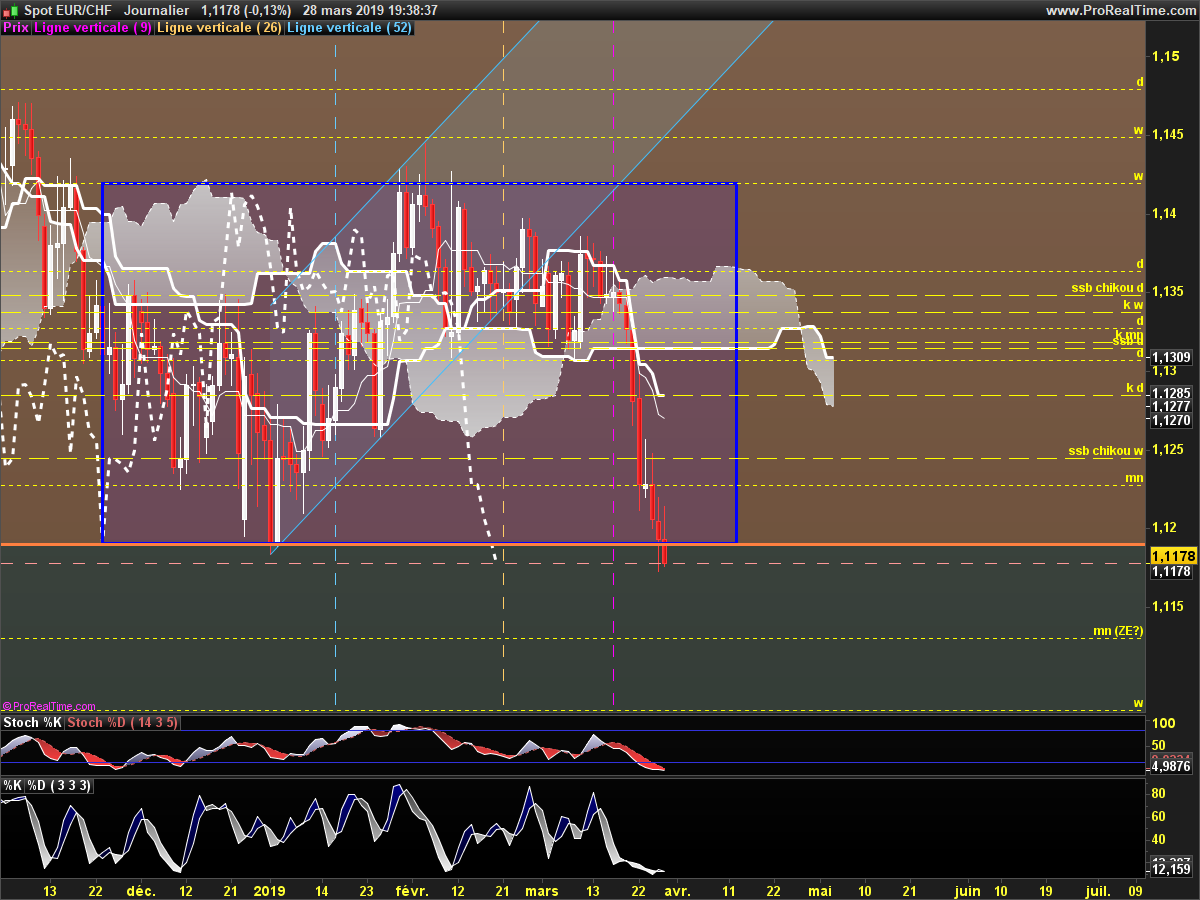The height and width of the screenshot is (900, 1200).
Task: Click the k d level label
Action: (x=1134, y=387)
